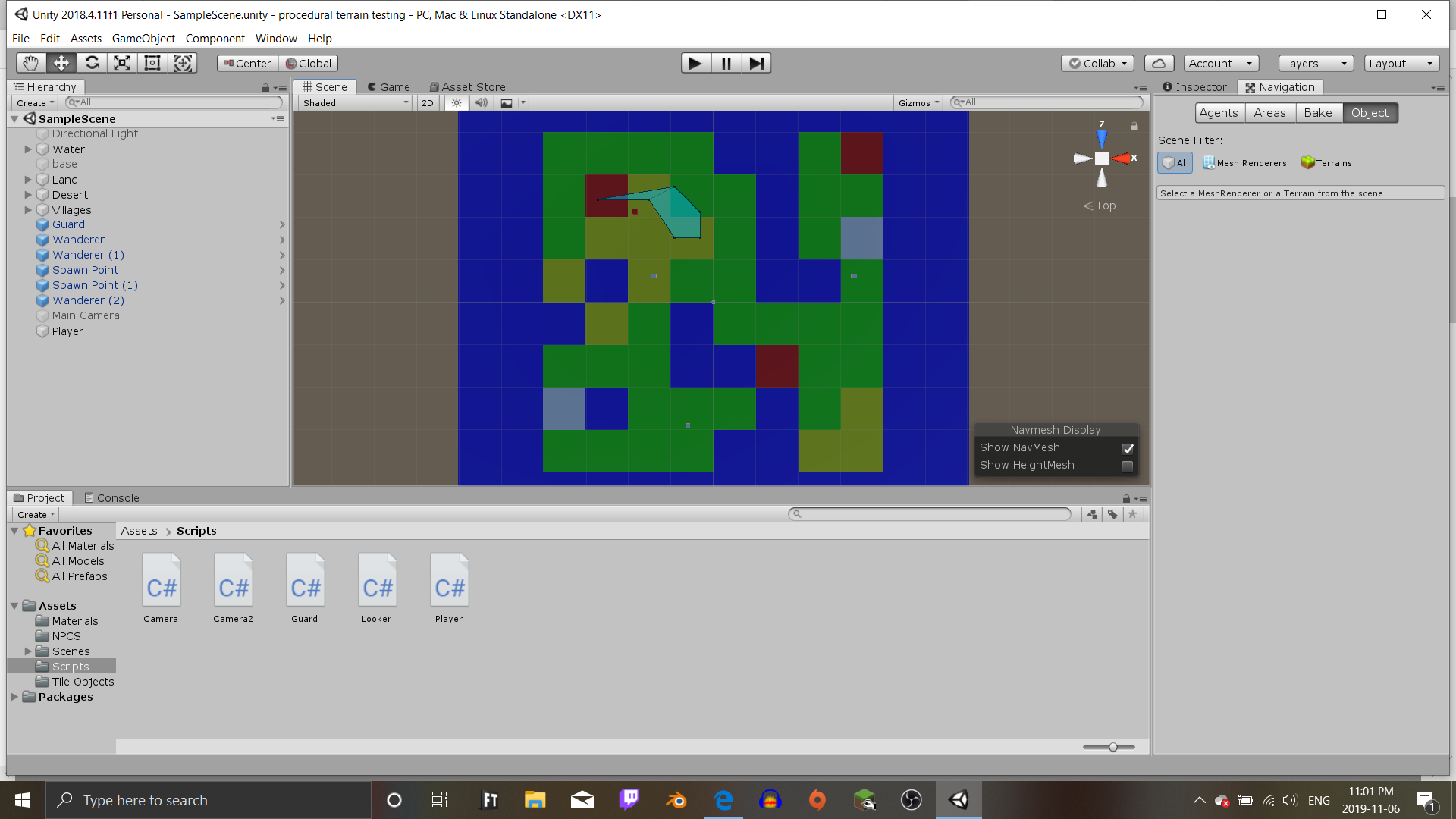Open the Layers dropdown
The width and height of the screenshot is (1456, 819).
tap(1315, 63)
